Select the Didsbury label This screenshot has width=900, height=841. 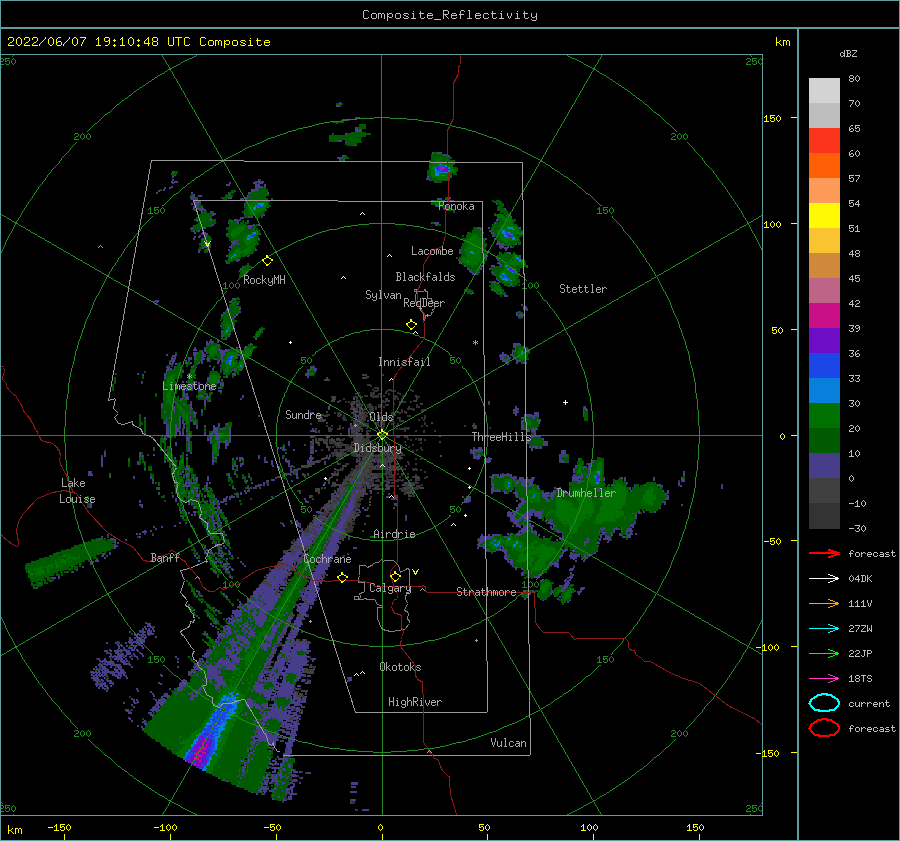tap(378, 448)
